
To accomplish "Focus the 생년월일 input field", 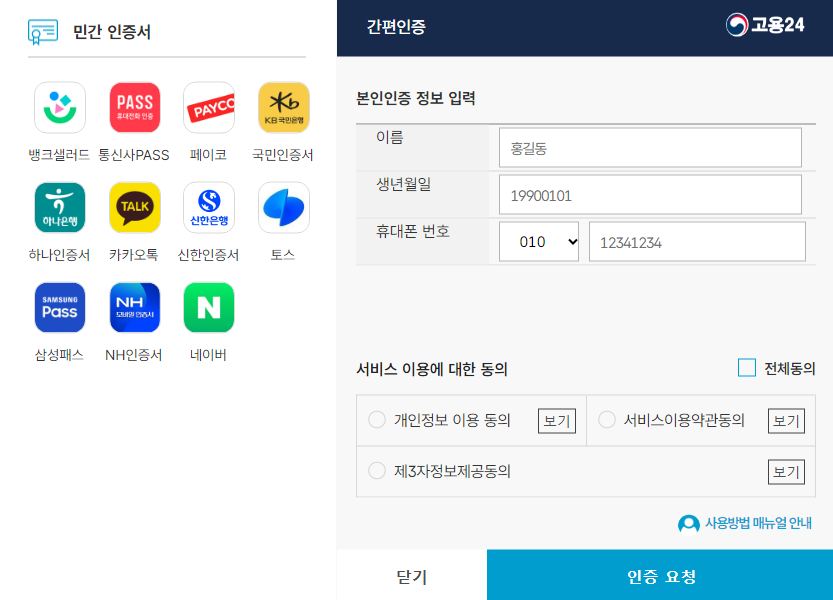I will [650, 195].
